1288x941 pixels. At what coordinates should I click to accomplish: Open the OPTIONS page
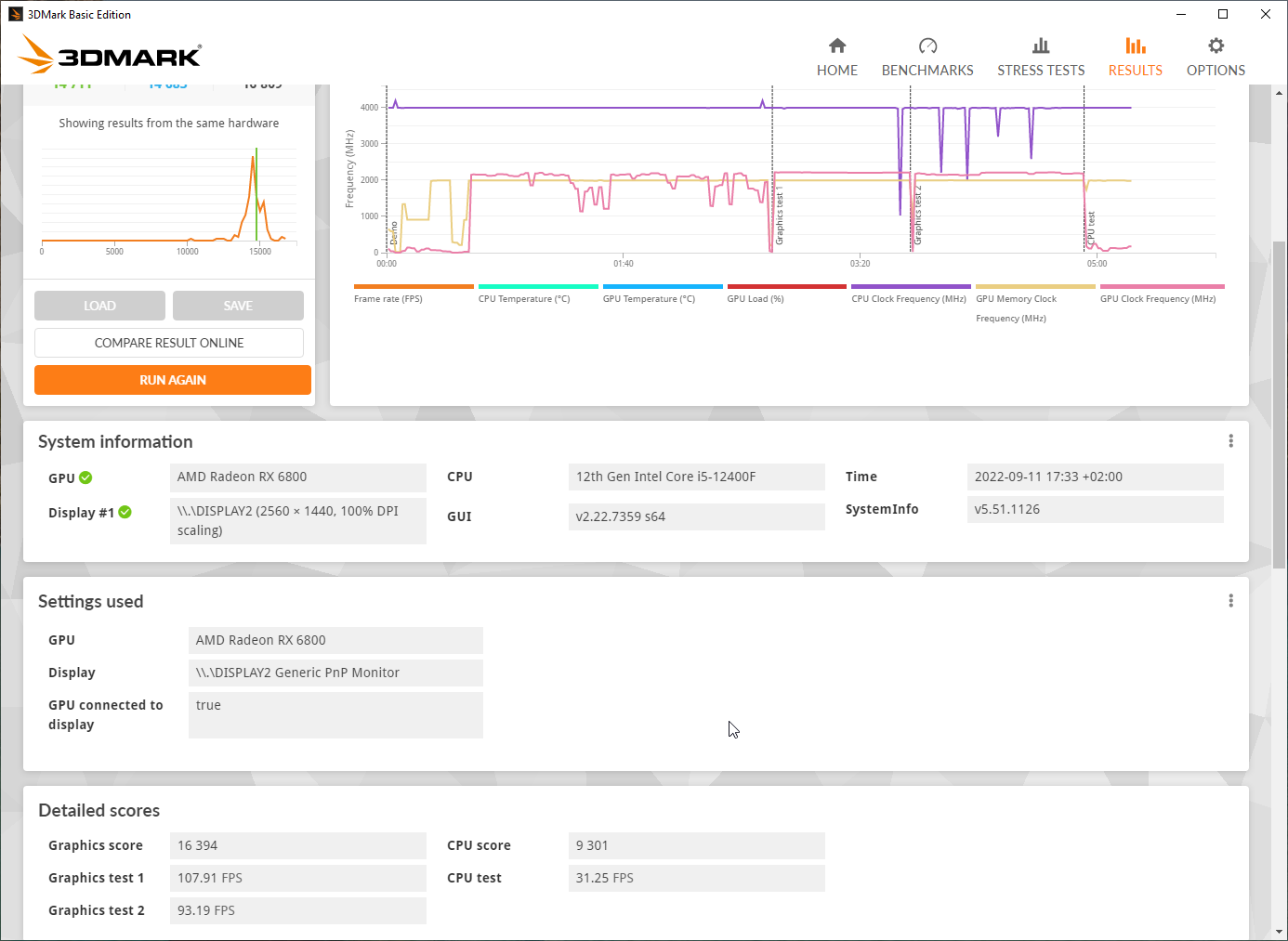pos(1216,58)
